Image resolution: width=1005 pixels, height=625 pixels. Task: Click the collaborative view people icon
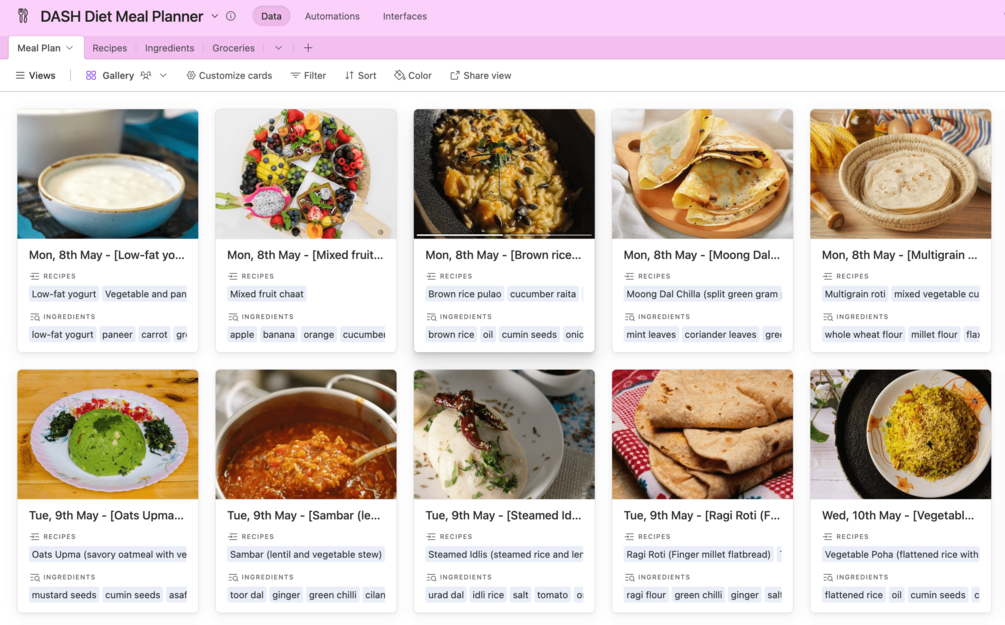(146, 75)
